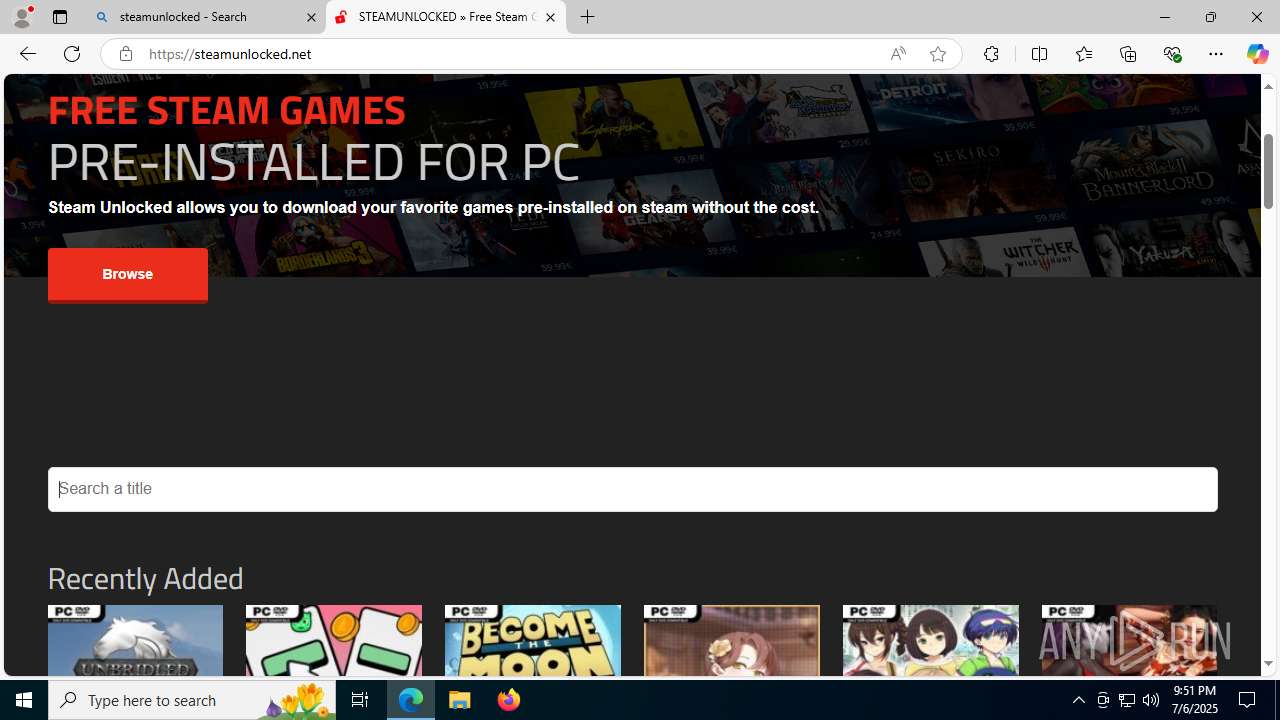Open the Collections icon
1280x720 pixels.
(1128, 54)
